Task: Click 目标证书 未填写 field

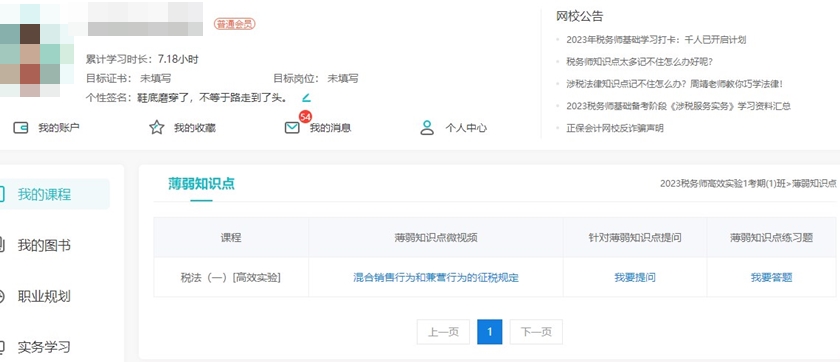Action: pyautogui.click(x=129, y=79)
